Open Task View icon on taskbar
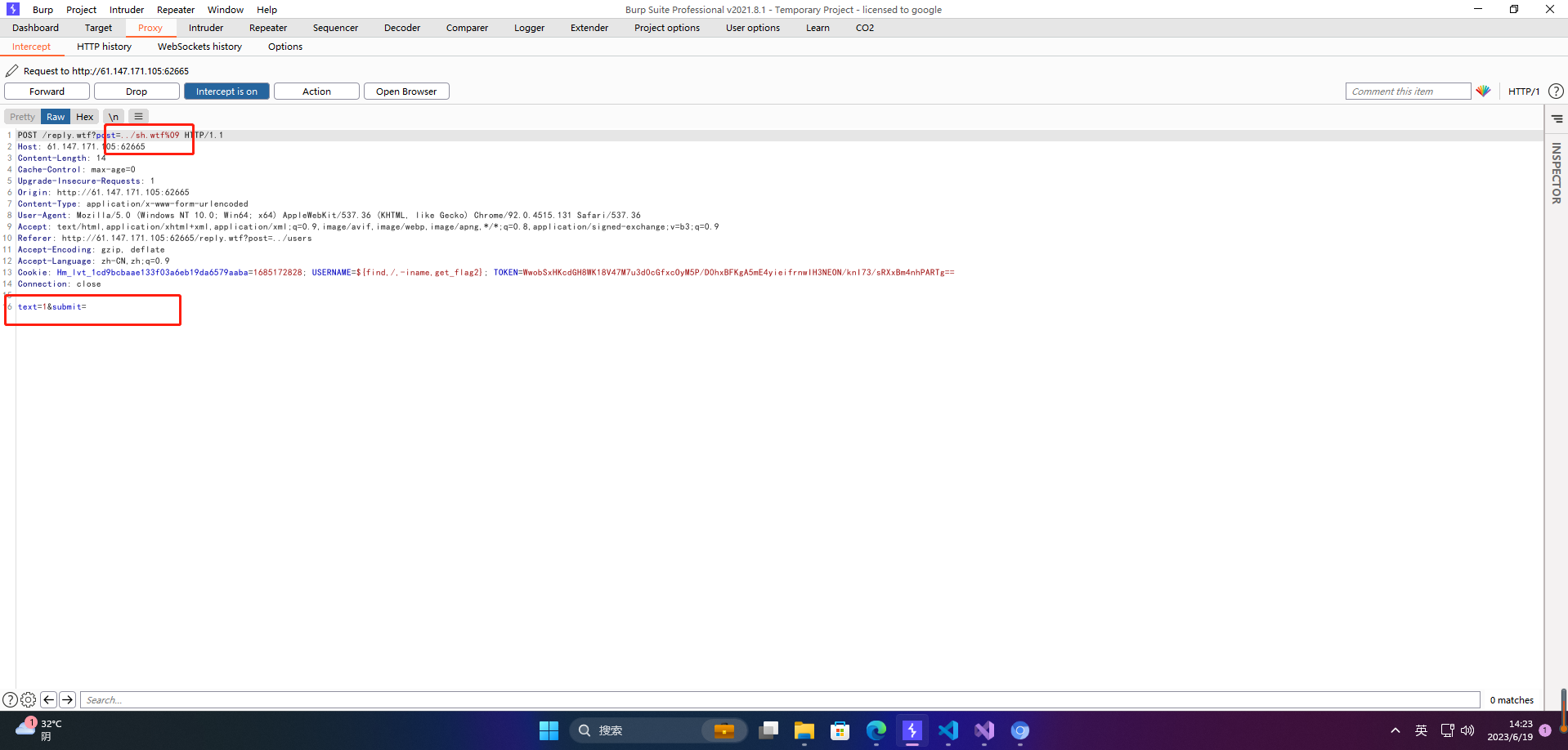 click(768, 730)
